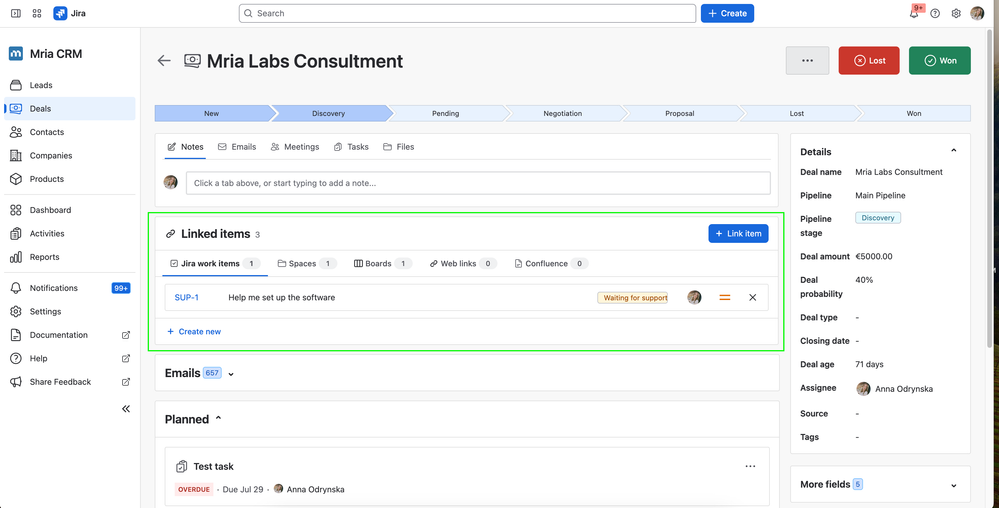Image resolution: width=999 pixels, height=508 pixels.
Task: Collapse the sidebar with double chevron
Action: [126, 409]
